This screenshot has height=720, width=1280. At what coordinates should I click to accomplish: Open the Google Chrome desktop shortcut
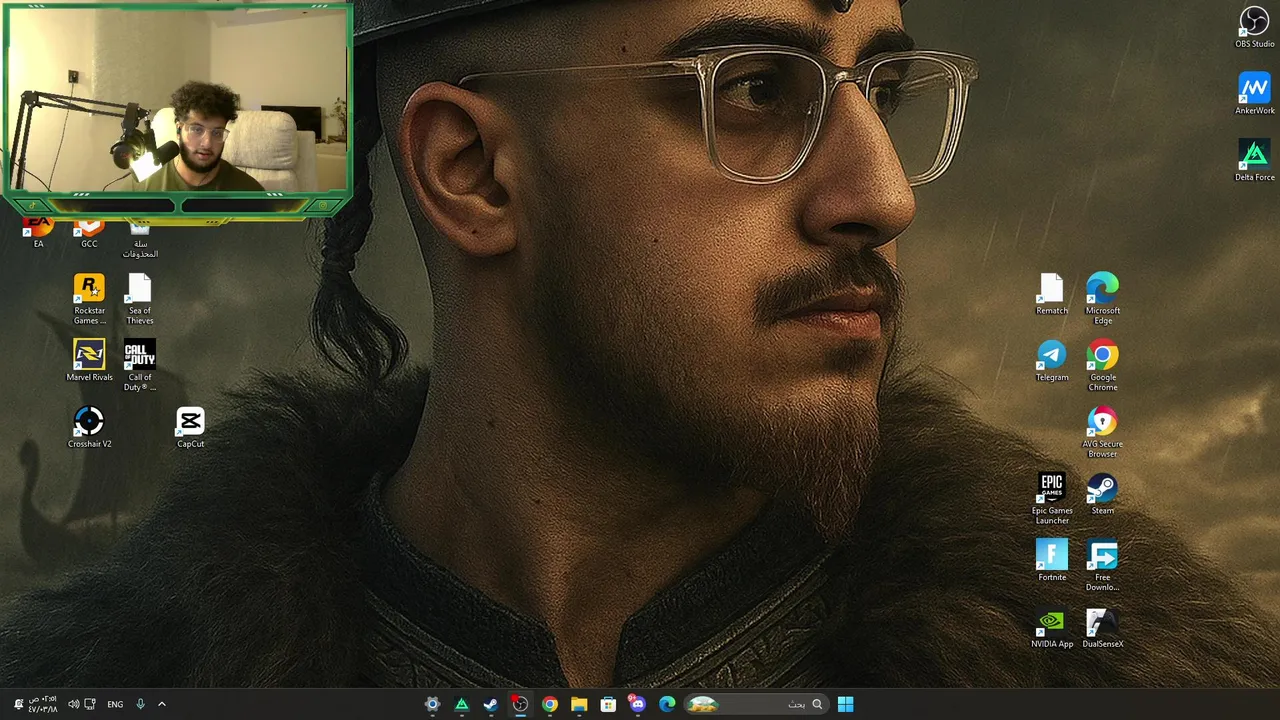[x=1102, y=365]
